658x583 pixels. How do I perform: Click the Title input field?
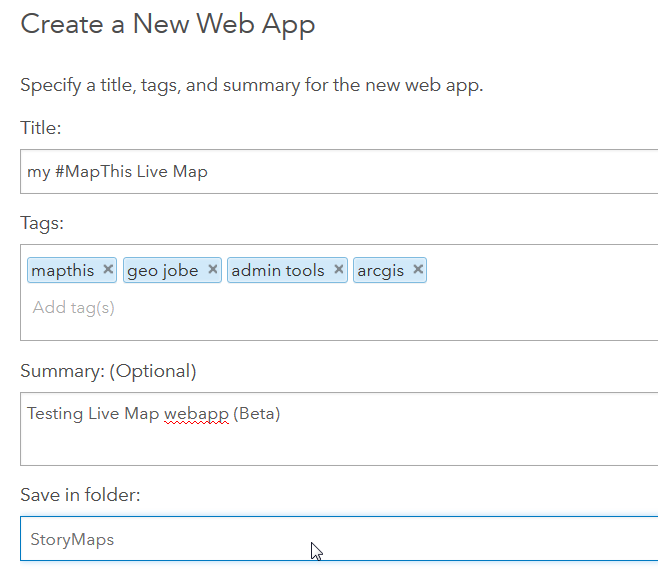point(340,172)
